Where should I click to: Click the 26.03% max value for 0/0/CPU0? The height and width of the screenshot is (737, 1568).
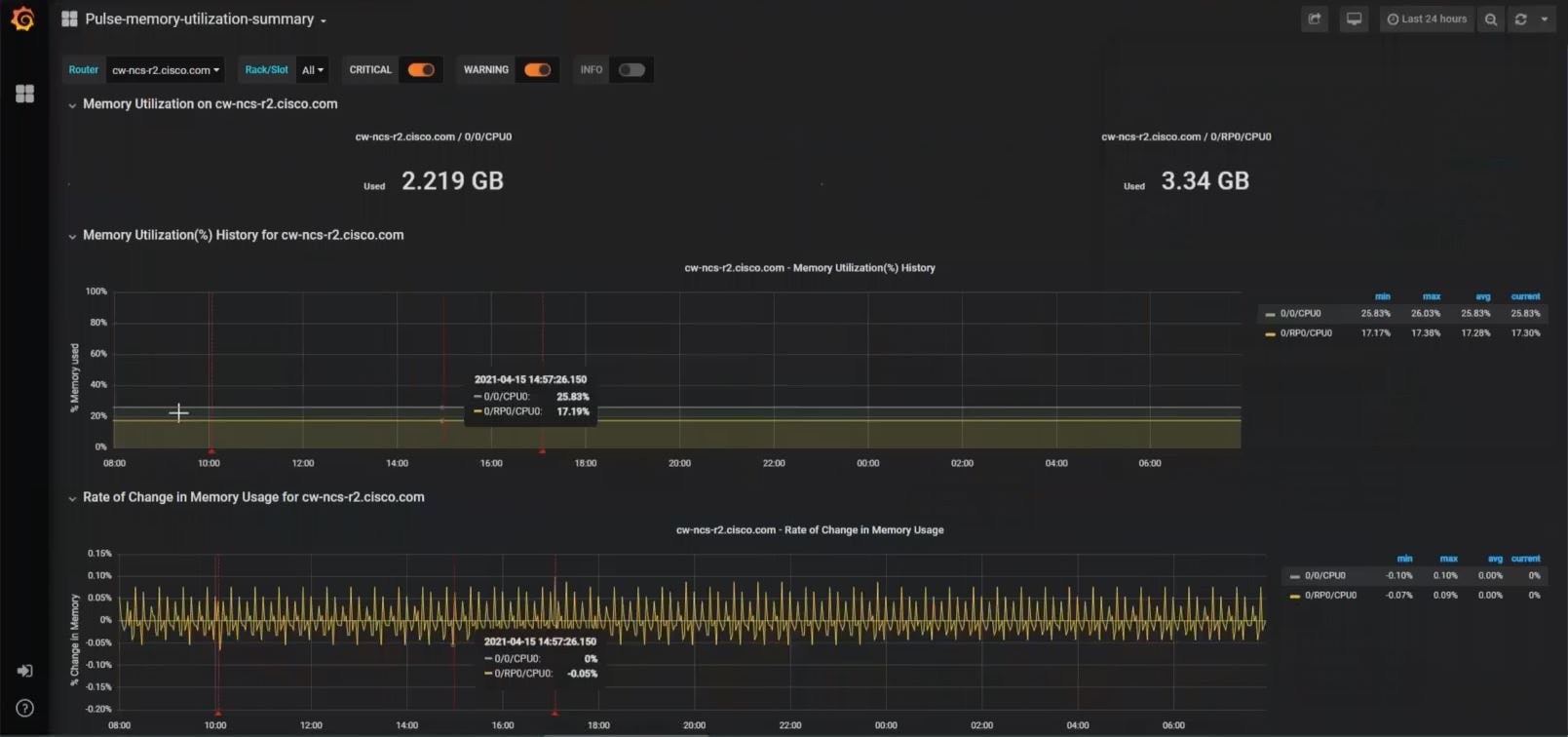click(1425, 314)
